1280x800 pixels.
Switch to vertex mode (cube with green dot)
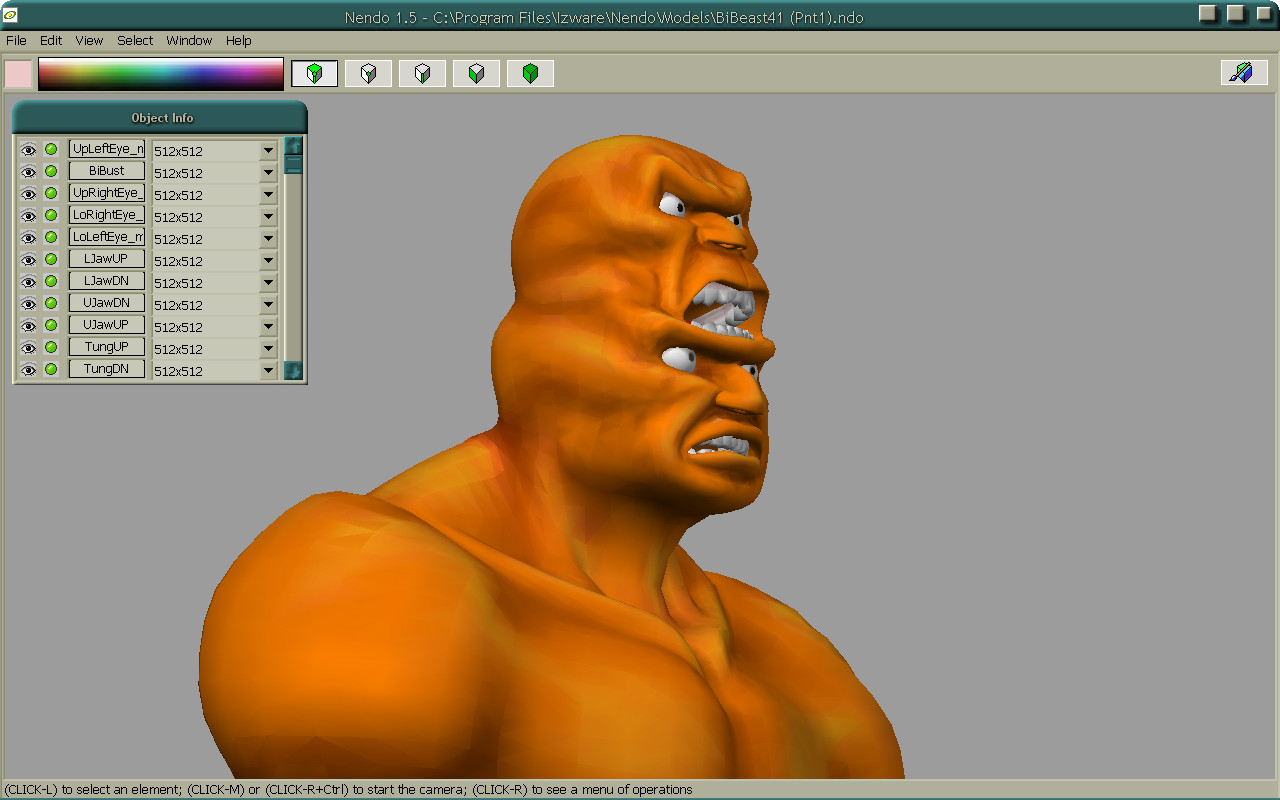(368, 73)
